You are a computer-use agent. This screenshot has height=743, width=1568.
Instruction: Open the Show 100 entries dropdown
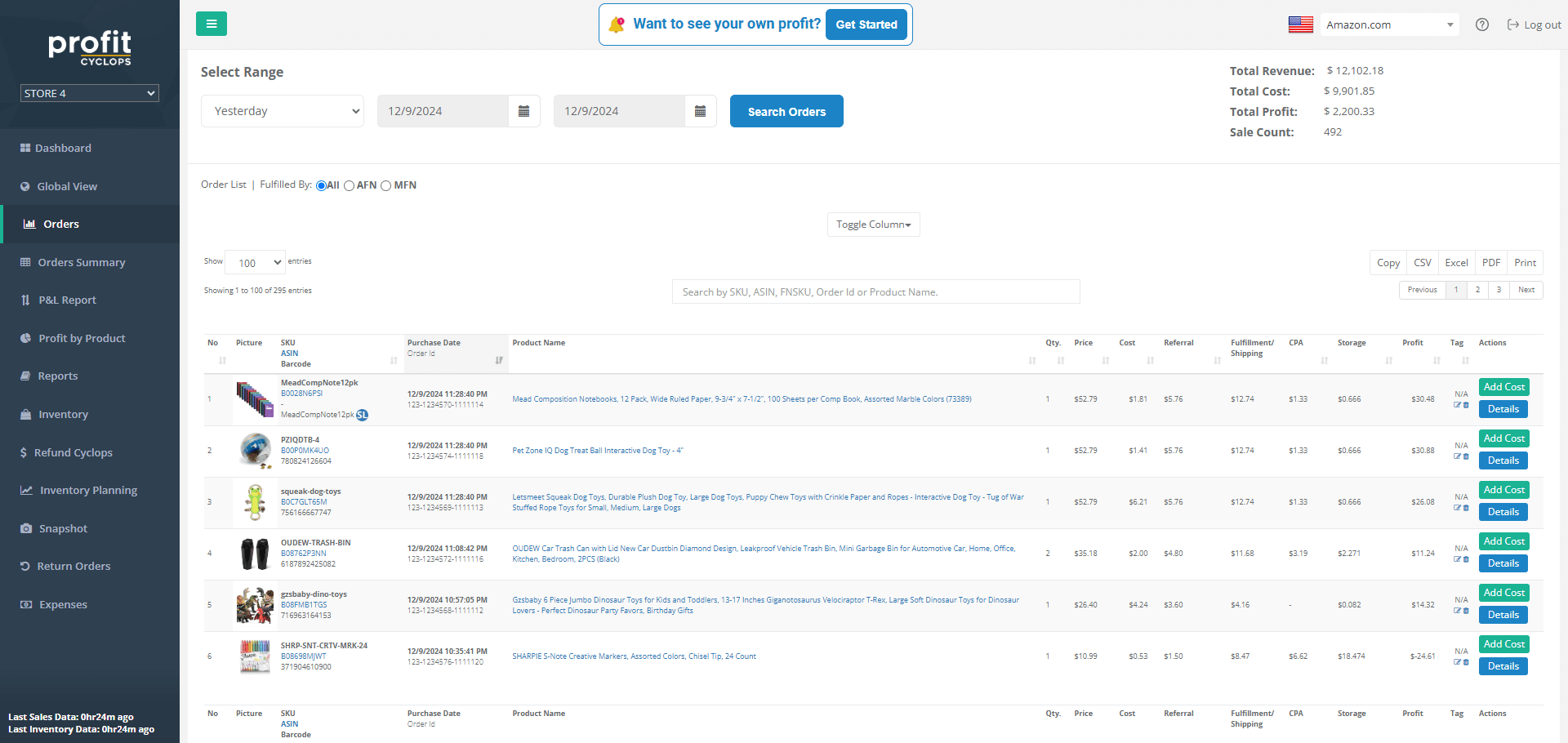255,262
